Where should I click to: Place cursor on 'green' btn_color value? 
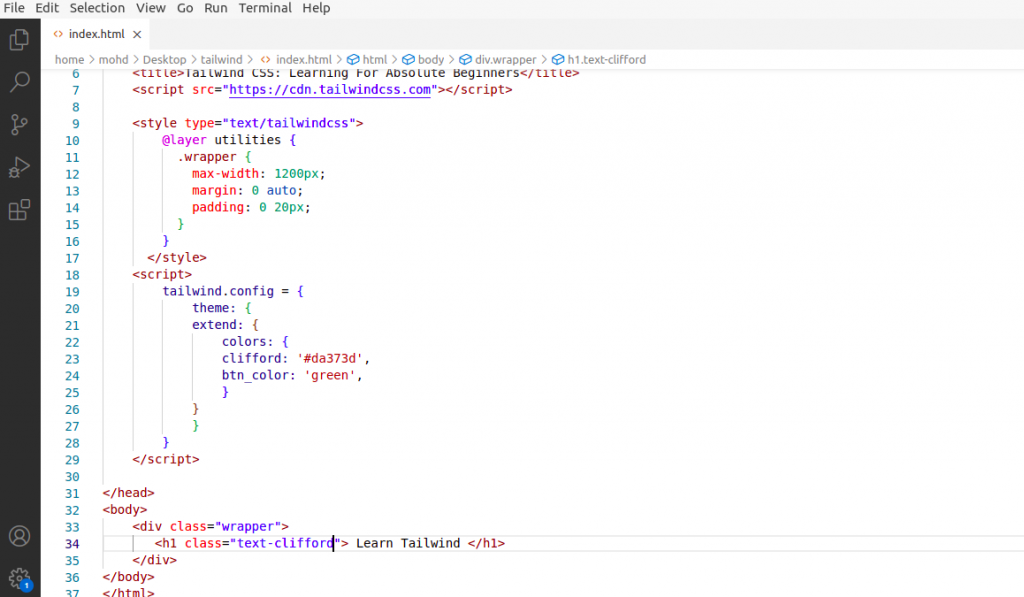[x=330, y=375]
